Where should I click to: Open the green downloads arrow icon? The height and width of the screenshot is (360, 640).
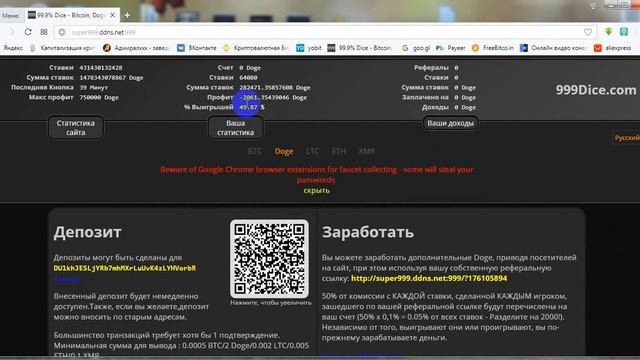[x=608, y=32]
